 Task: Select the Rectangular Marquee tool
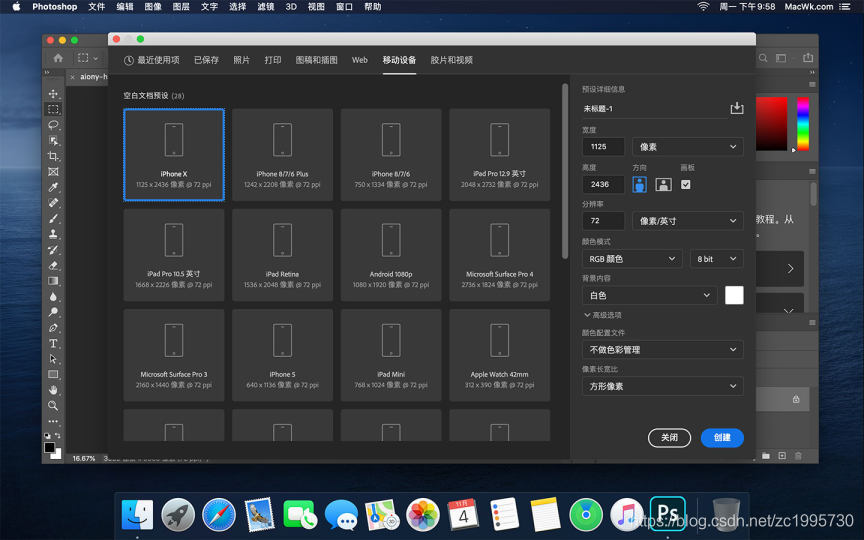[53, 109]
